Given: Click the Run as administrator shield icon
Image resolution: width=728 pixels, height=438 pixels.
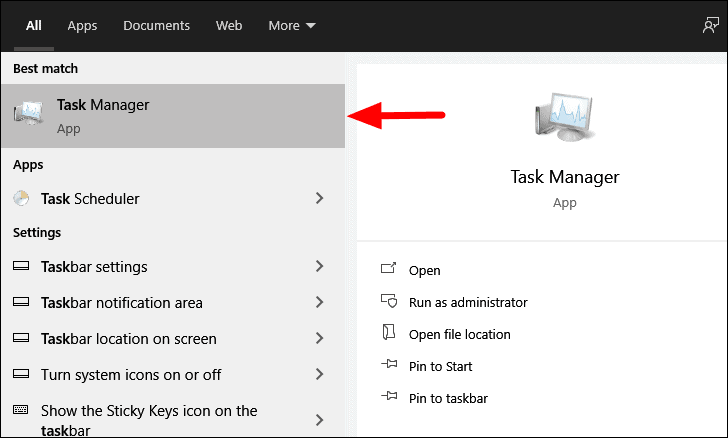Looking at the screenshot, I should click(x=389, y=301).
